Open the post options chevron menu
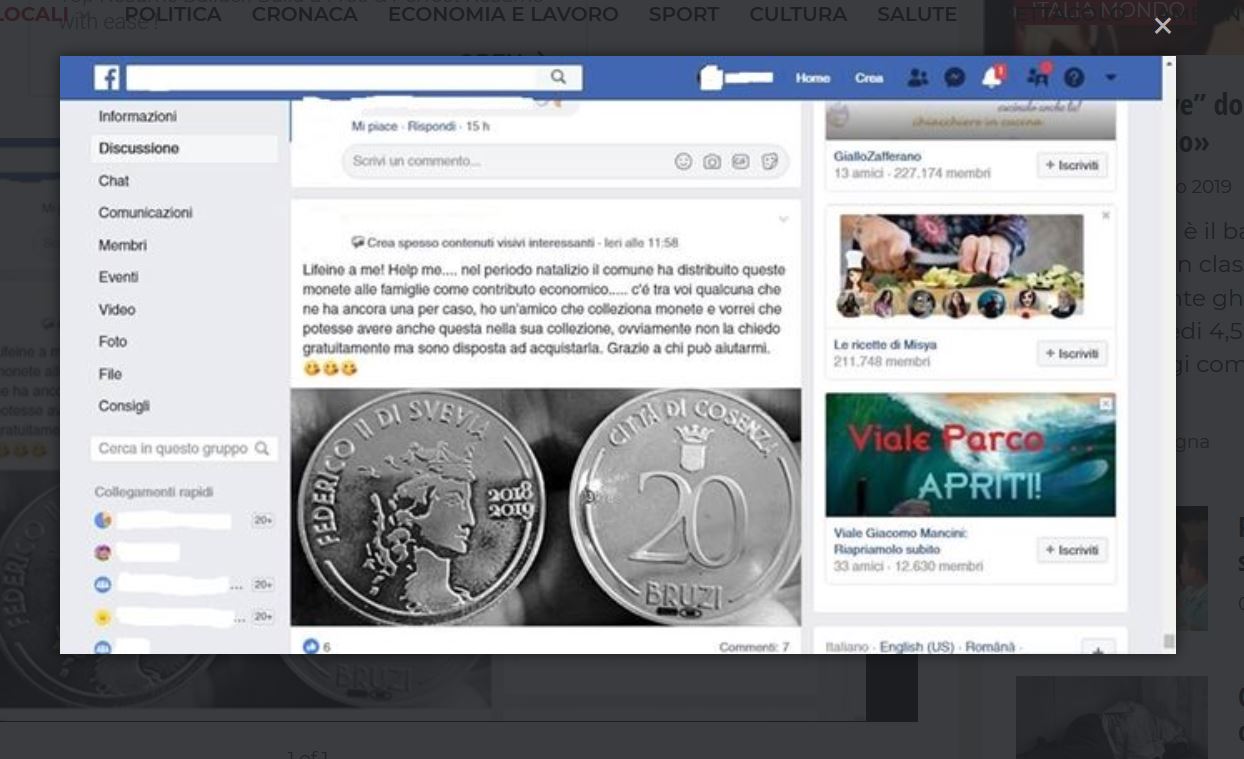The width and height of the screenshot is (1244, 759). (x=783, y=219)
